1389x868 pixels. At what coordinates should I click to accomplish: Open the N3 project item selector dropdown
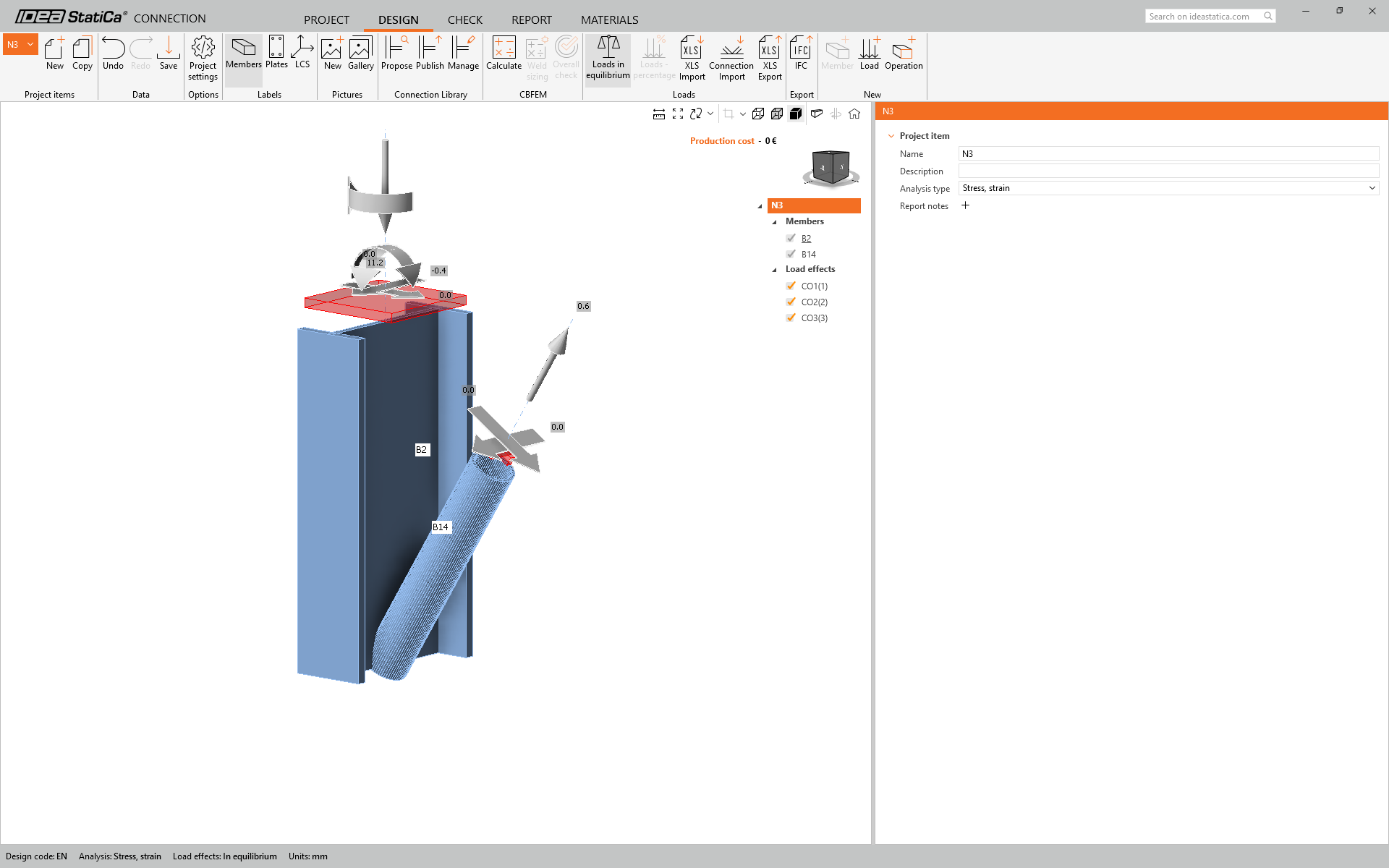pyautogui.click(x=31, y=44)
